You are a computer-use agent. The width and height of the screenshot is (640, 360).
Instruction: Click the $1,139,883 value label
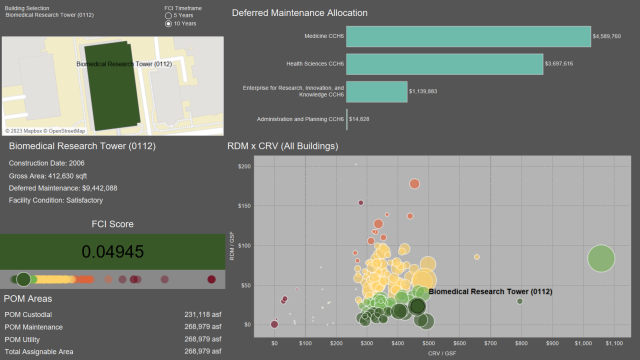[x=423, y=91]
